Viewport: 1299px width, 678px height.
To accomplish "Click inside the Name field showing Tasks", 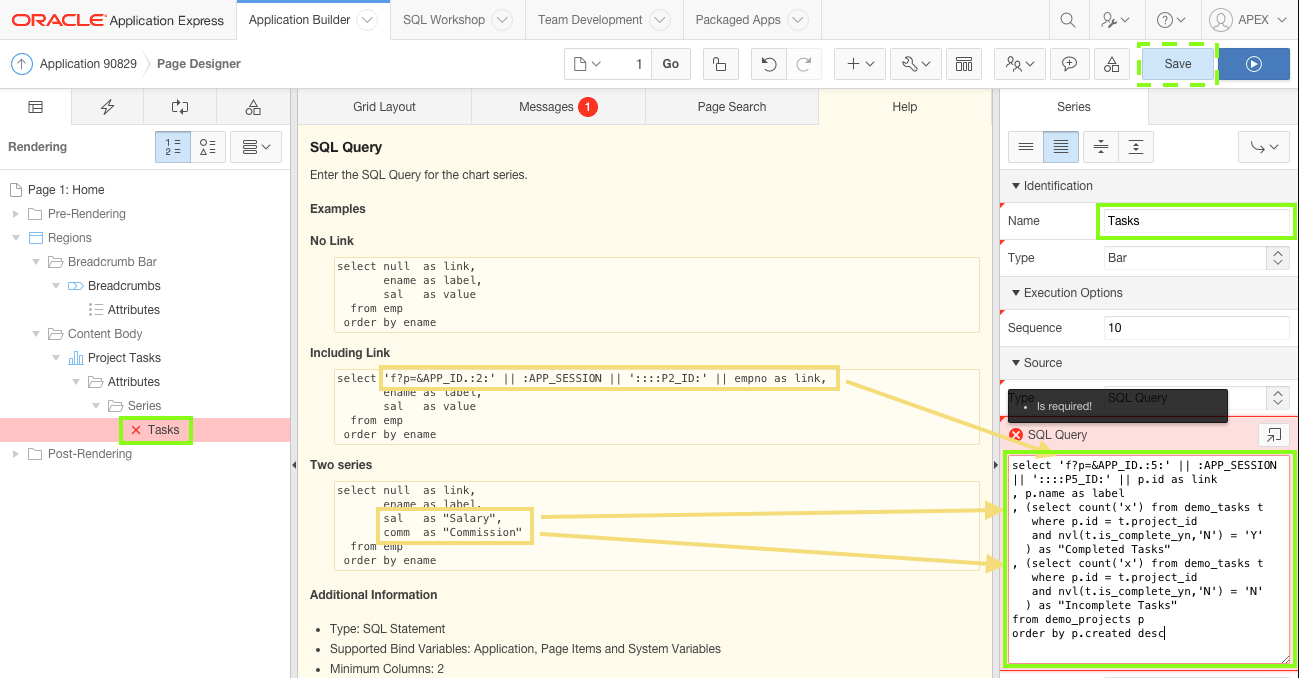I will pyautogui.click(x=1195, y=221).
